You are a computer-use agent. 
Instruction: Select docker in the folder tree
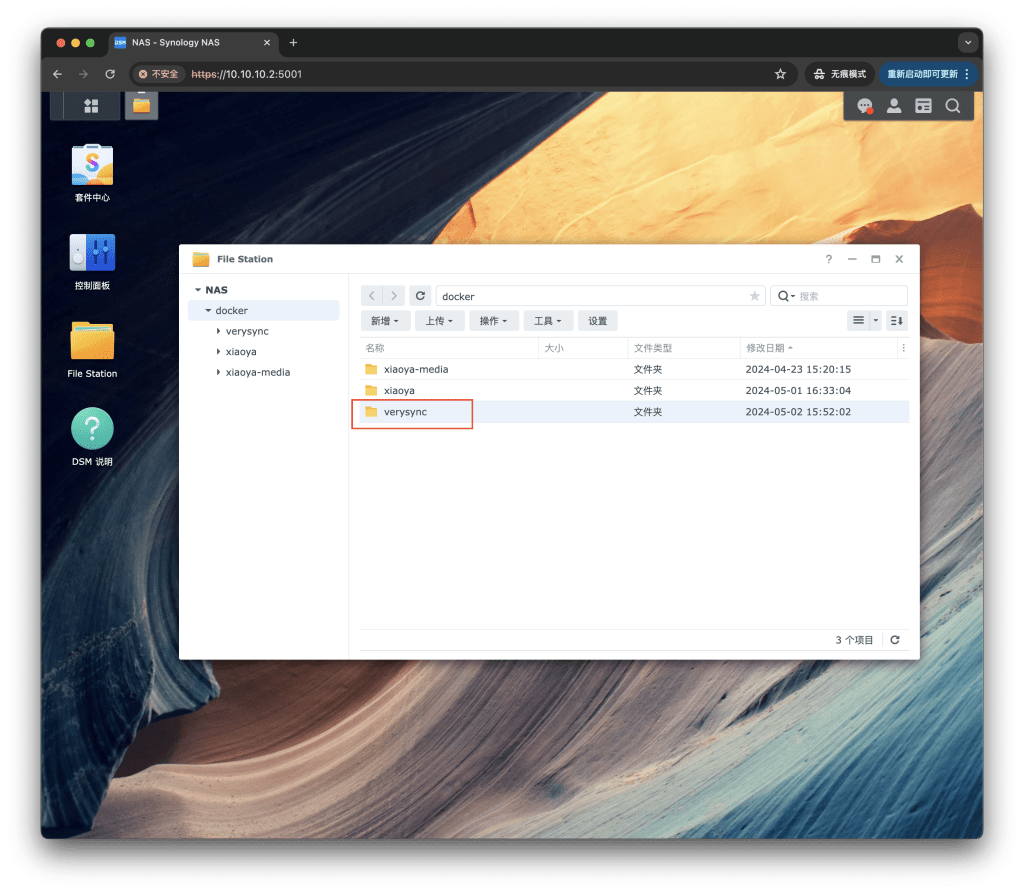232,310
